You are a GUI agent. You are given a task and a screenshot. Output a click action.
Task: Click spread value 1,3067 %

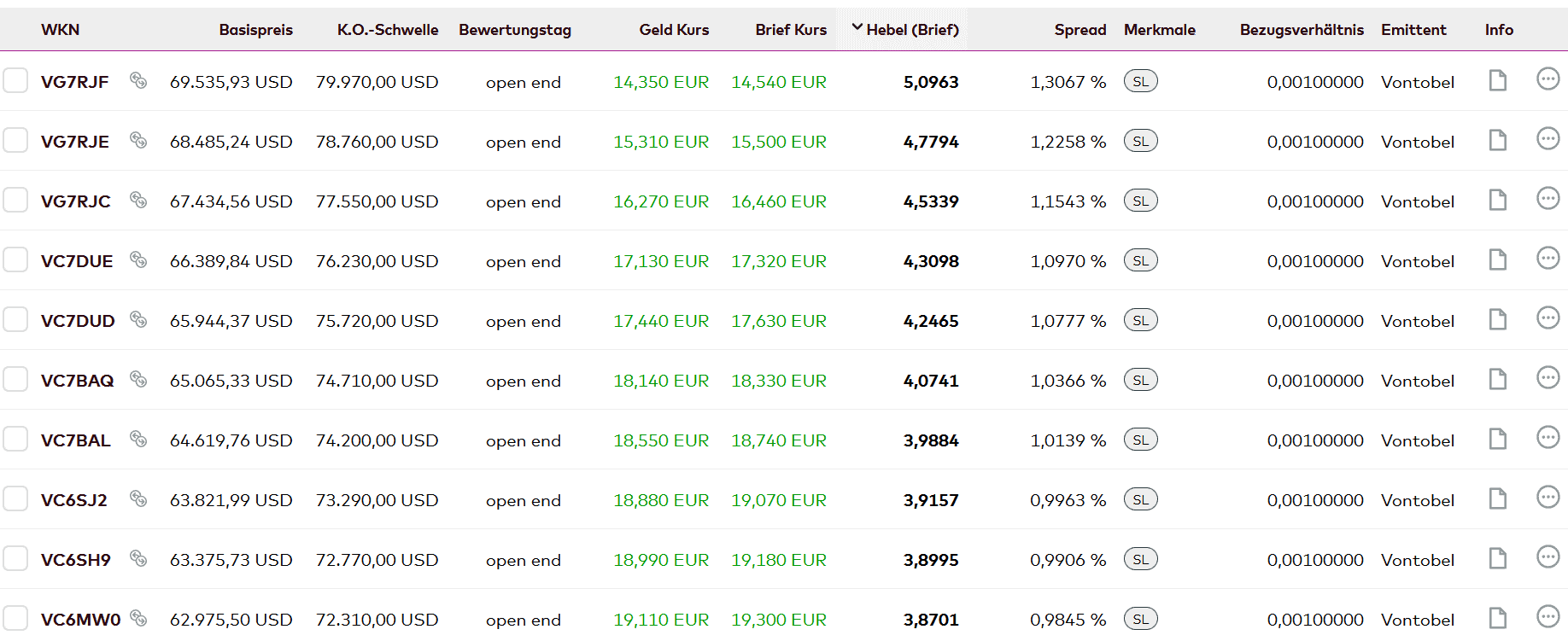(1068, 82)
